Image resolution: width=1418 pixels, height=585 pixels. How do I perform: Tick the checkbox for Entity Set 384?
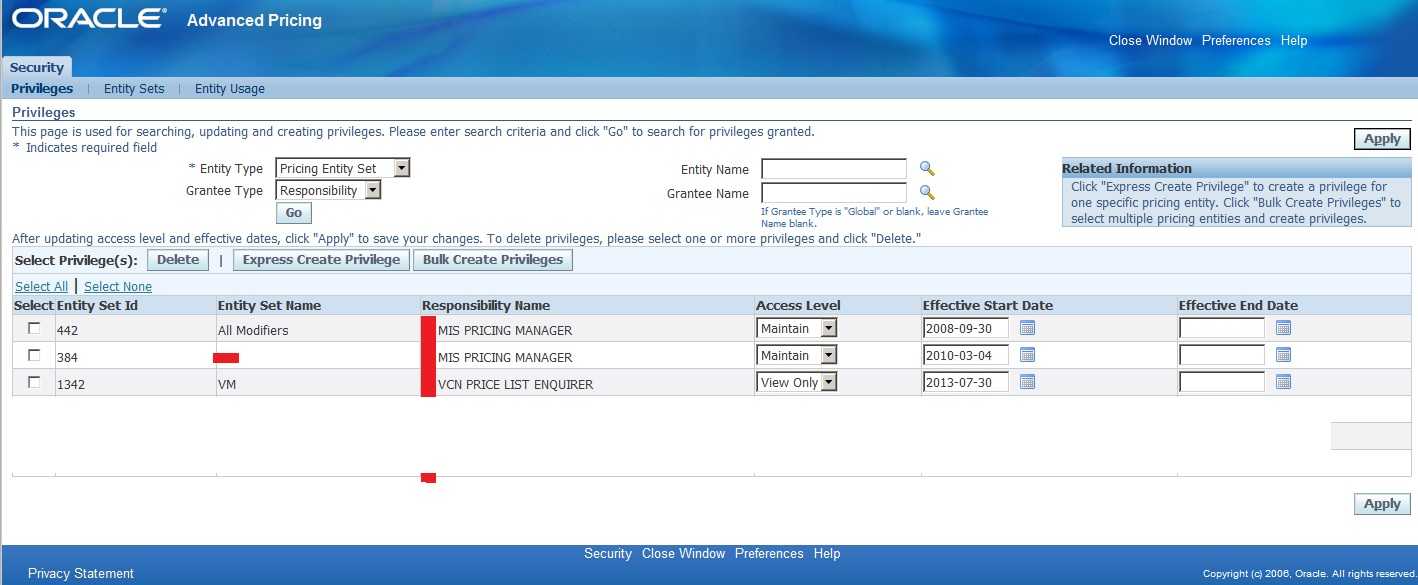[34, 355]
